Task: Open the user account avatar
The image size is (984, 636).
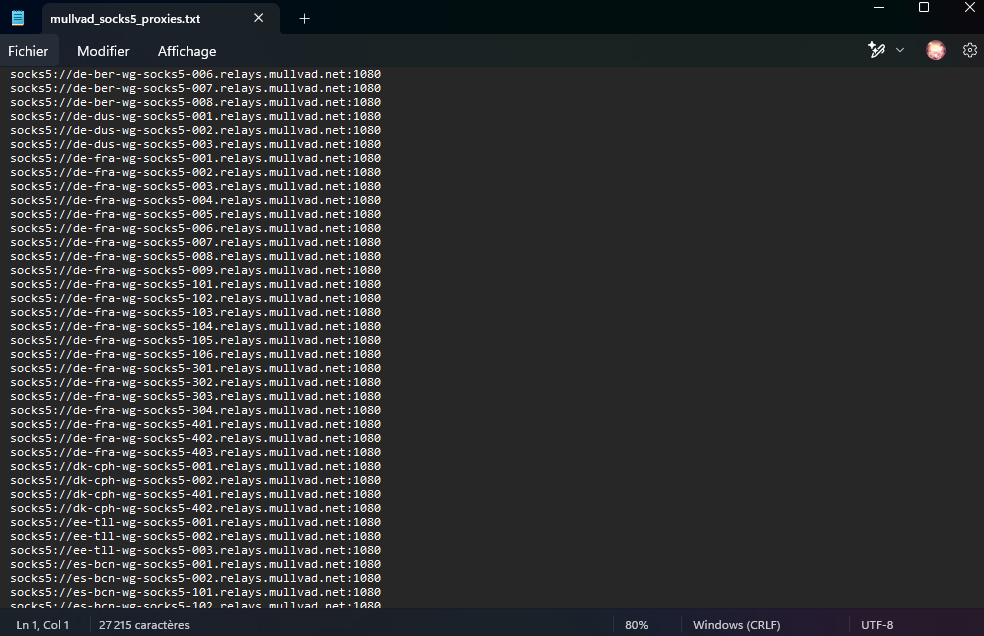Action: (x=936, y=50)
